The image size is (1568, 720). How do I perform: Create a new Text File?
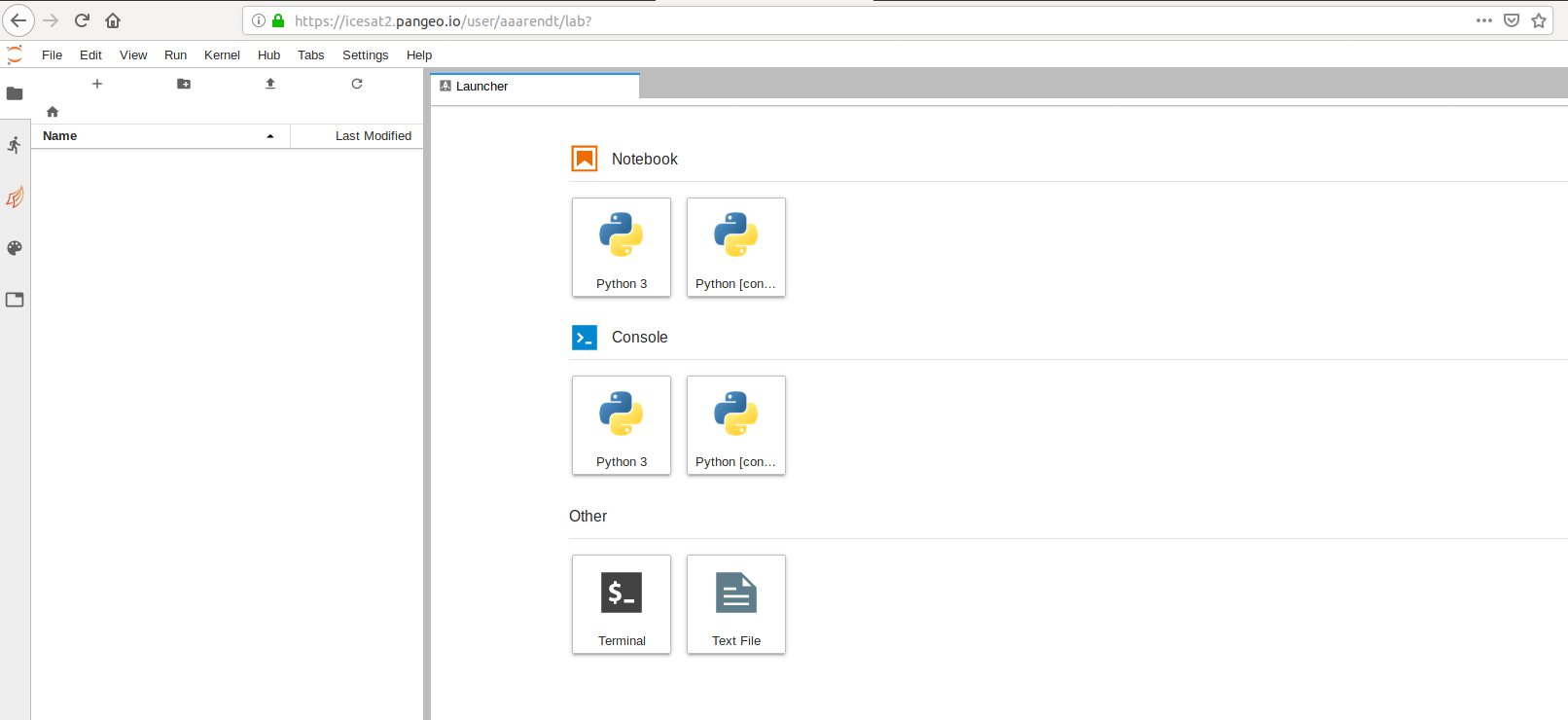tap(736, 604)
